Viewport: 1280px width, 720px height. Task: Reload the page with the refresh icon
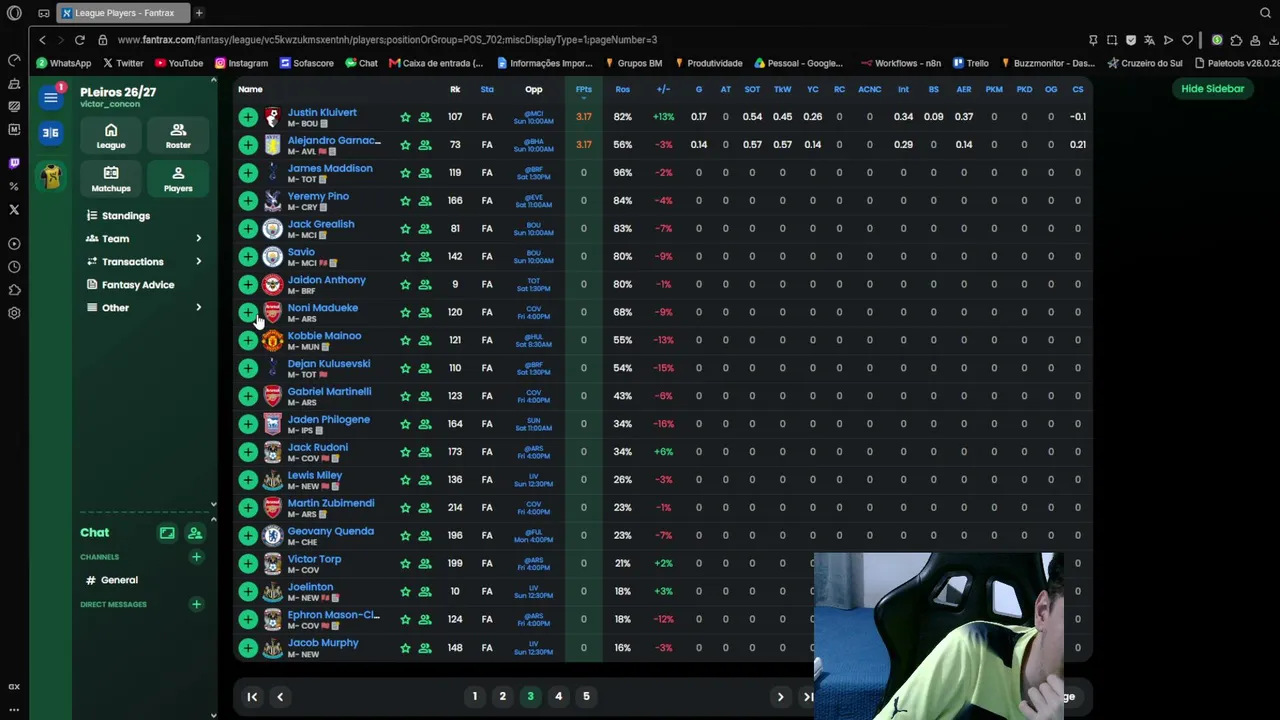click(x=79, y=40)
